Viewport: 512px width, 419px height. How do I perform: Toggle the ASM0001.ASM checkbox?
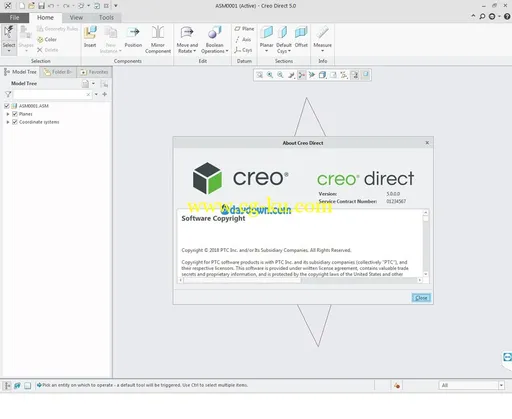[x=7, y=106]
